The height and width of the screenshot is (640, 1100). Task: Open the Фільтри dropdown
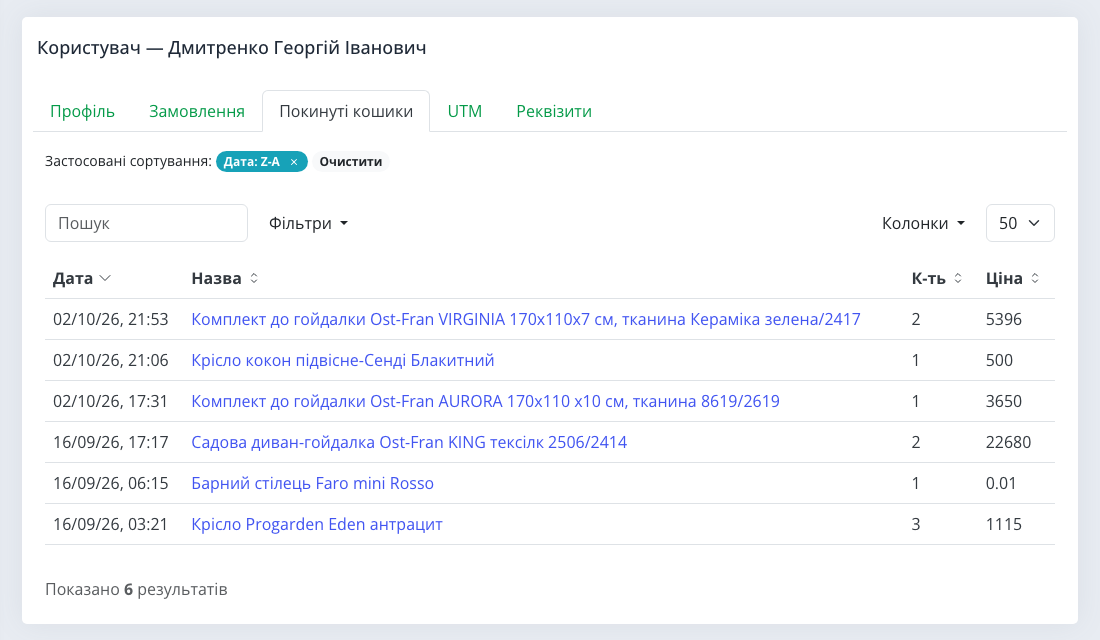(309, 223)
